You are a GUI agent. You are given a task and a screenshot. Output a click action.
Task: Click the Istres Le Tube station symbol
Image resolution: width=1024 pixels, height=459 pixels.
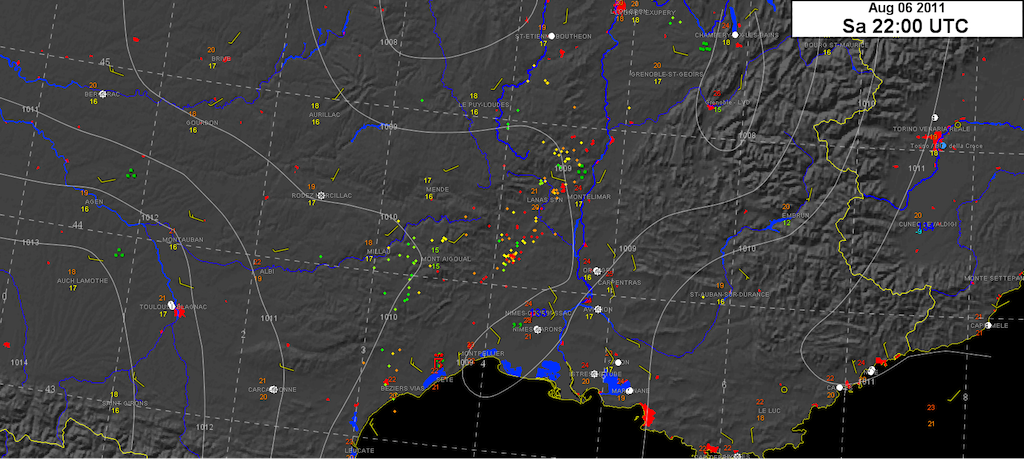click(596, 373)
